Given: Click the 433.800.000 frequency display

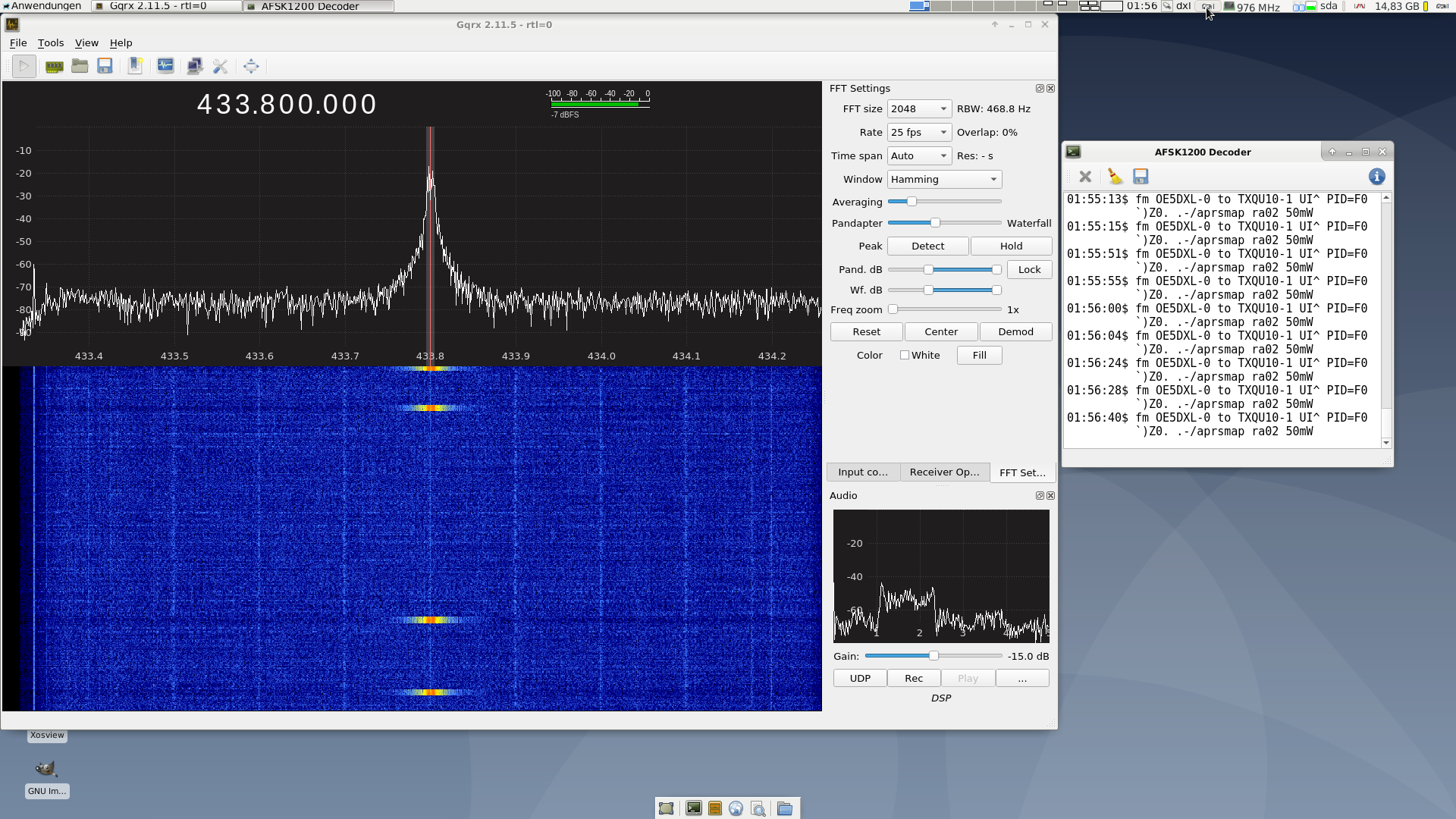Looking at the screenshot, I should pos(287,105).
